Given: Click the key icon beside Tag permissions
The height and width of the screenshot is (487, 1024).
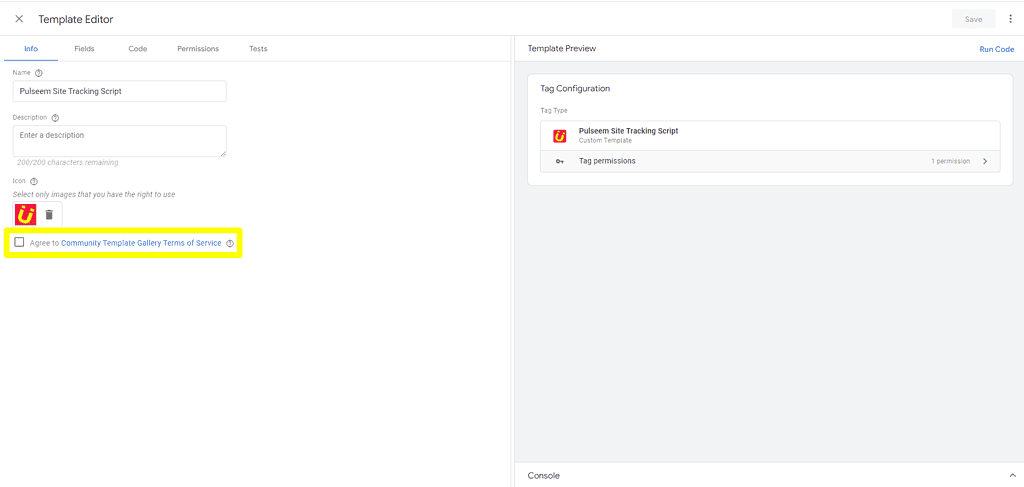Looking at the screenshot, I should click(x=560, y=161).
